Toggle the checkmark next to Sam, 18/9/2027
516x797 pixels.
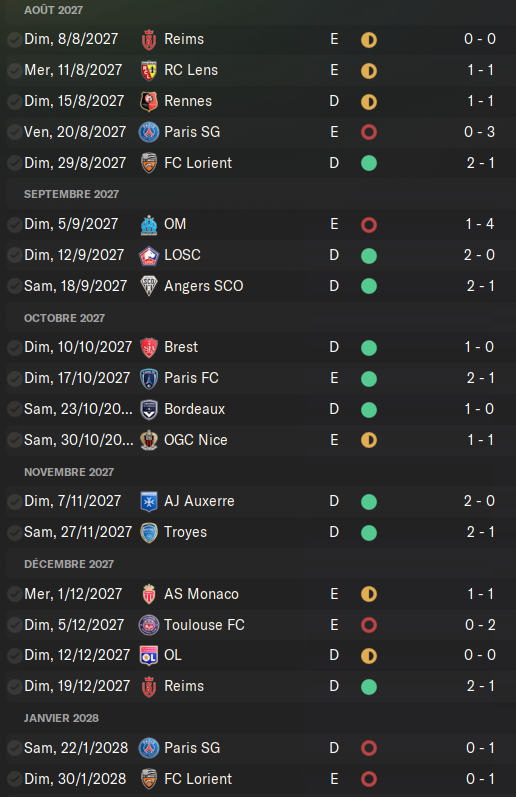click(x=14, y=286)
